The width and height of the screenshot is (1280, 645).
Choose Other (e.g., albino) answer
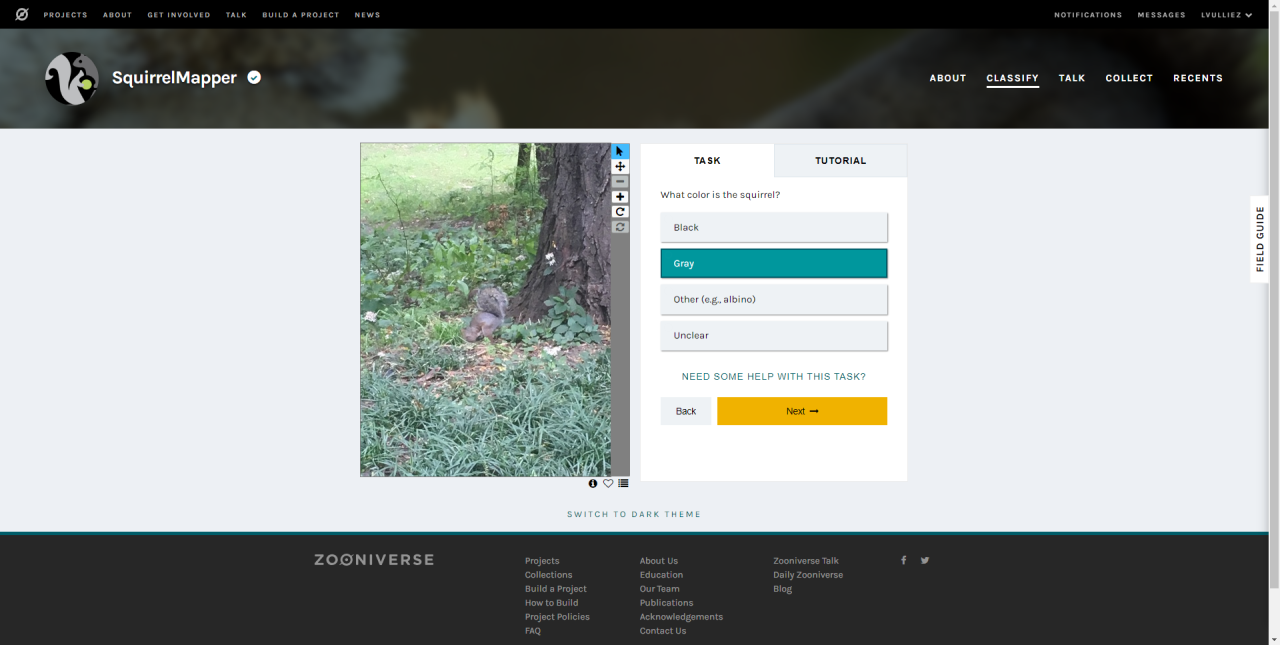(774, 299)
